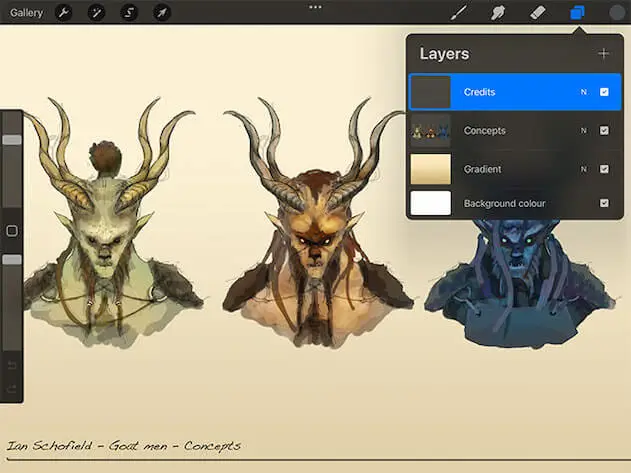
Task: Activate the Transform arrow tool
Action: pos(161,13)
